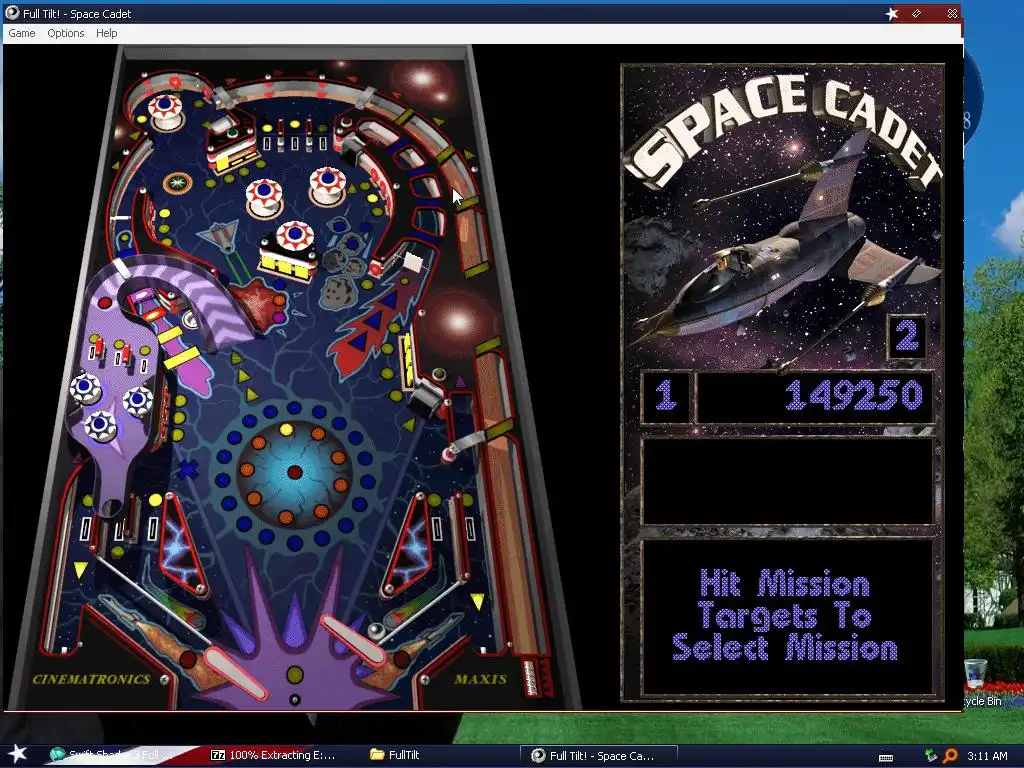This screenshot has width=1024, height=768.
Task: Click the silver pinball on the table
Action: [x=376, y=632]
